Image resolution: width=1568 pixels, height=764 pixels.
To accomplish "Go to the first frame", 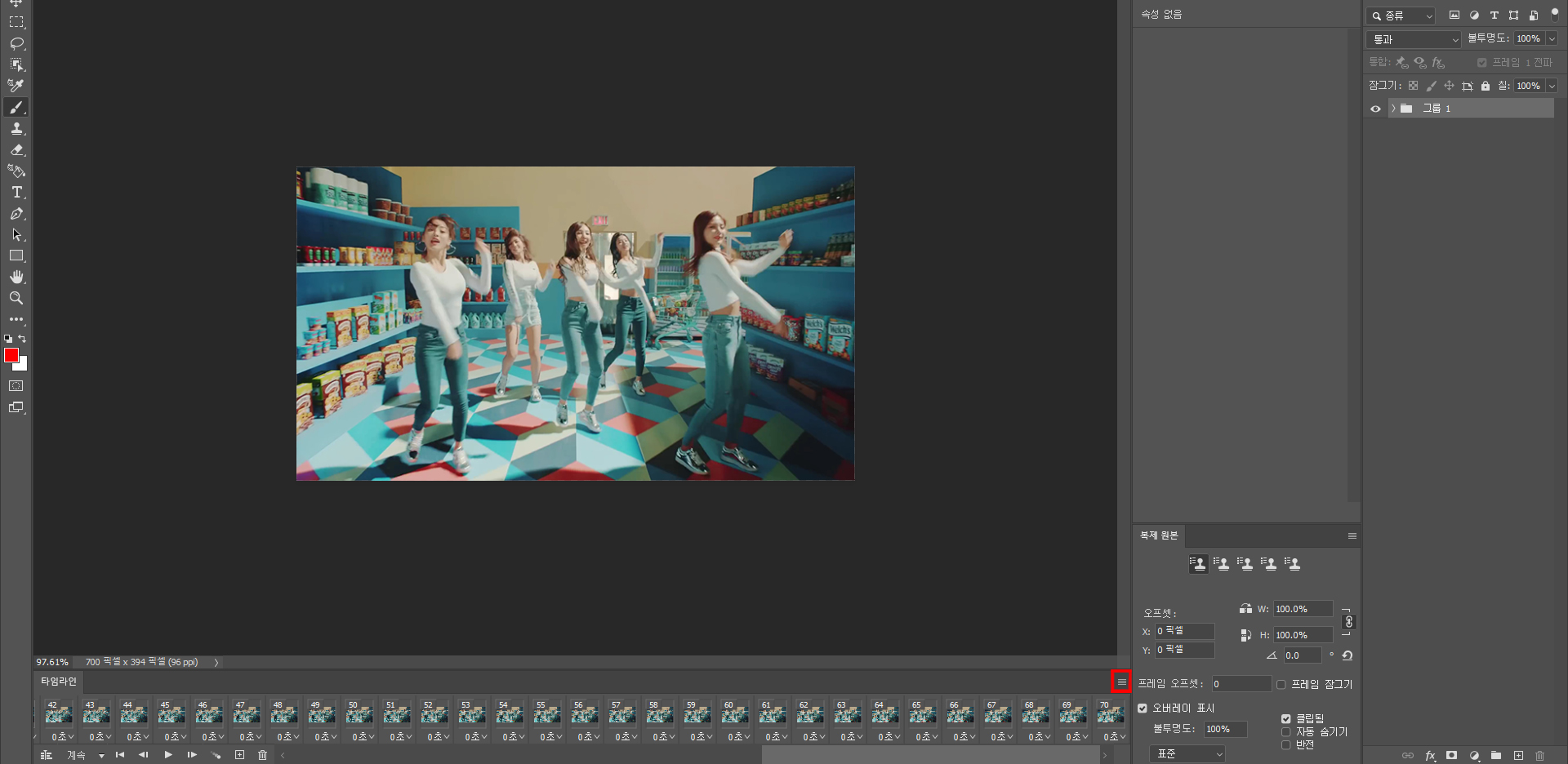I will pos(120,755).
